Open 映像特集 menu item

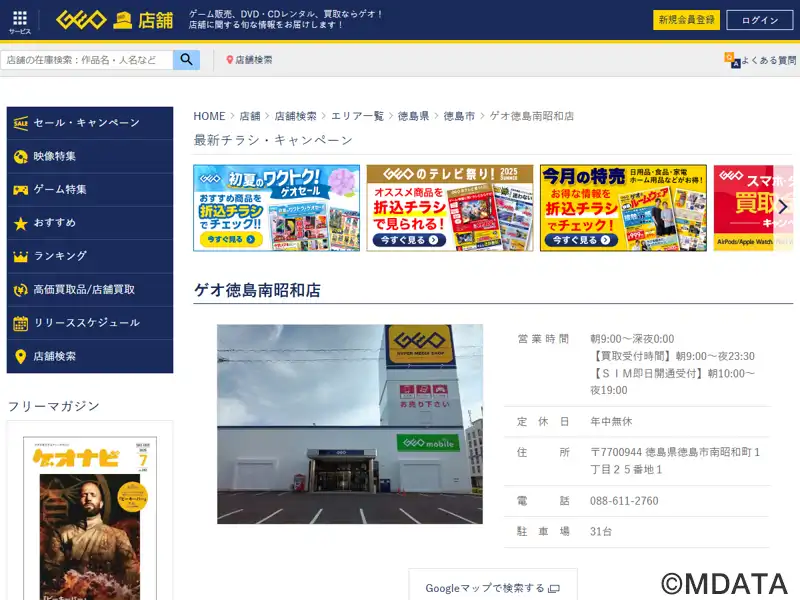(x=90, y=157)
